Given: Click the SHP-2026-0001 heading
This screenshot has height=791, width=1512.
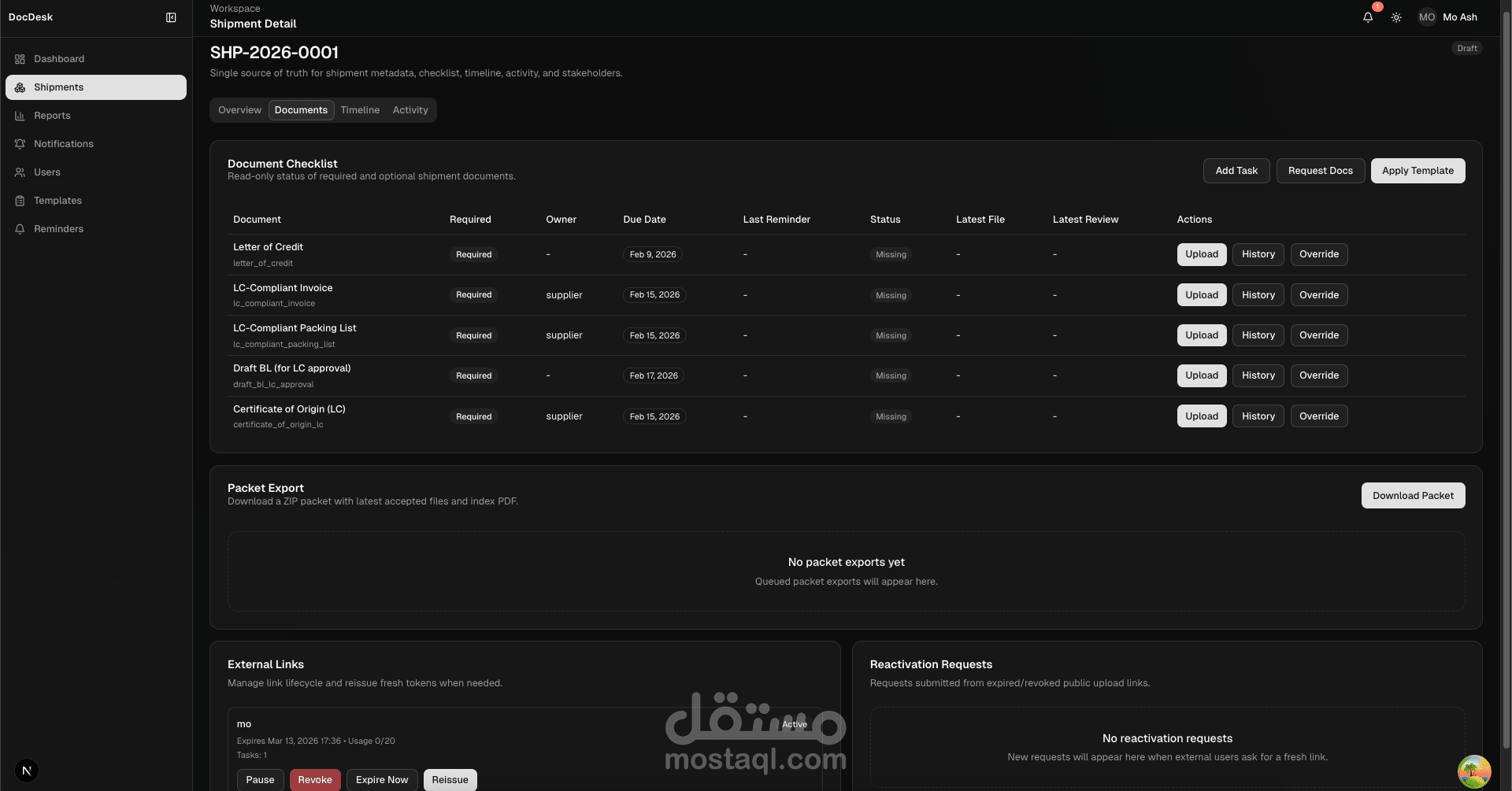Looking at the screenshot, I should tap(274, 53).
